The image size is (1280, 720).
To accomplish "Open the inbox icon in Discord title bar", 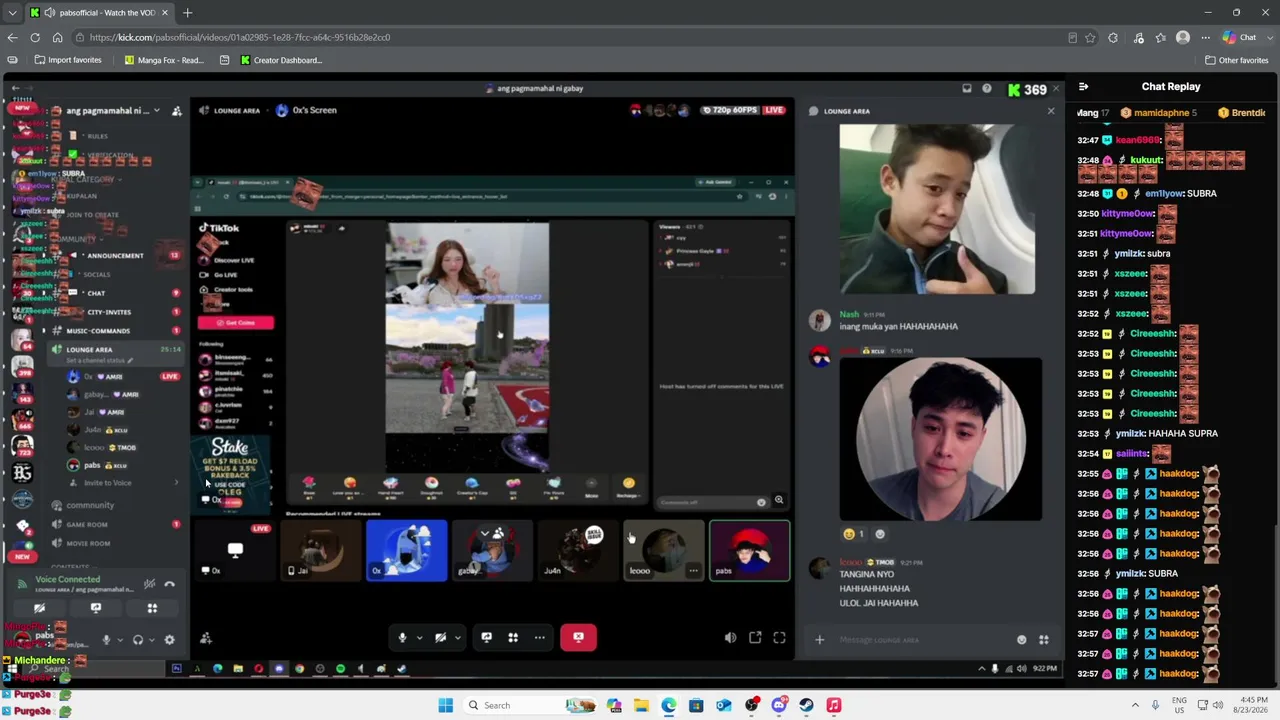I will coord(966,89).
